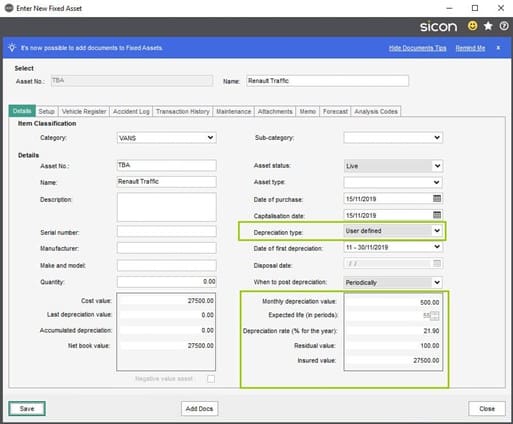Image resolution: width=513 pixels, height=424 pixels.
Task: Switch to the Setup tab
Action: coord(46,111)
